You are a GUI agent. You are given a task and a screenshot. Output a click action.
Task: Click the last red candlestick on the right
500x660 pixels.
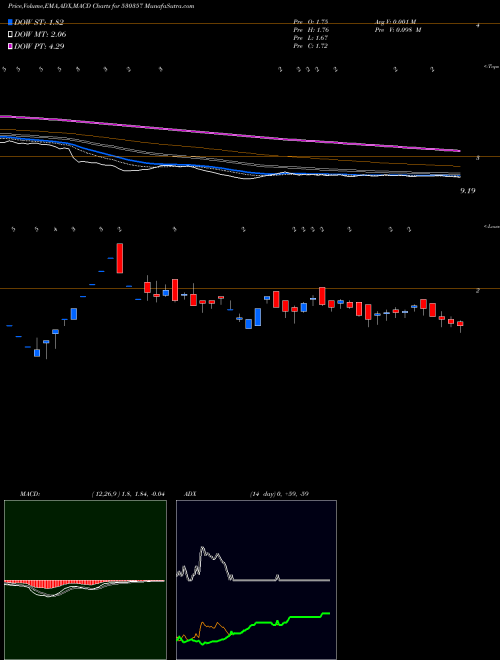pyautogui.click(x=460, y=324)
